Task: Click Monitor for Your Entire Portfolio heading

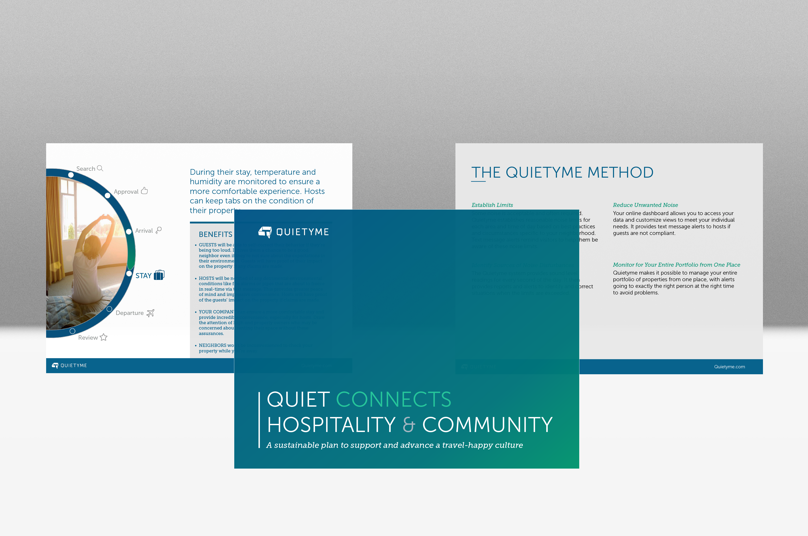Action: [676, 265]
